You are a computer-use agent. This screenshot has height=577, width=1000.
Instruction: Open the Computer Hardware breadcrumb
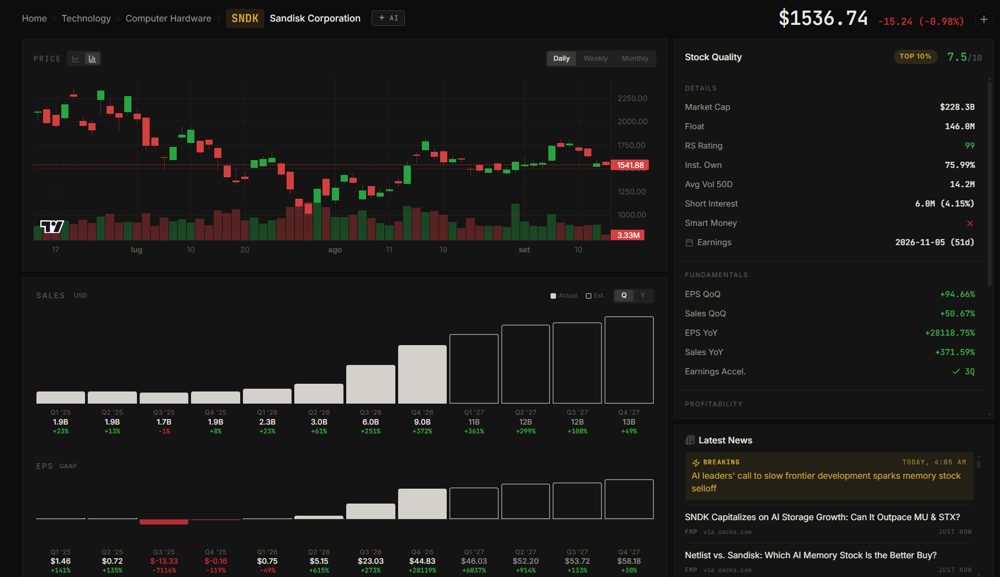pos(168,18)
